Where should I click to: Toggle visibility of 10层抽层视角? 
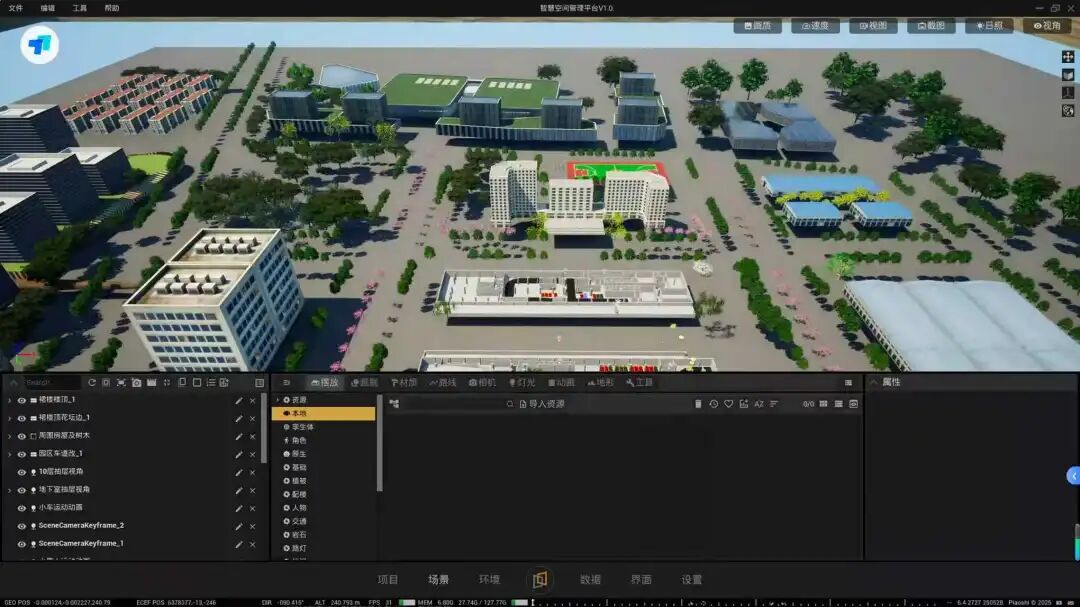[x=21, y=472]
